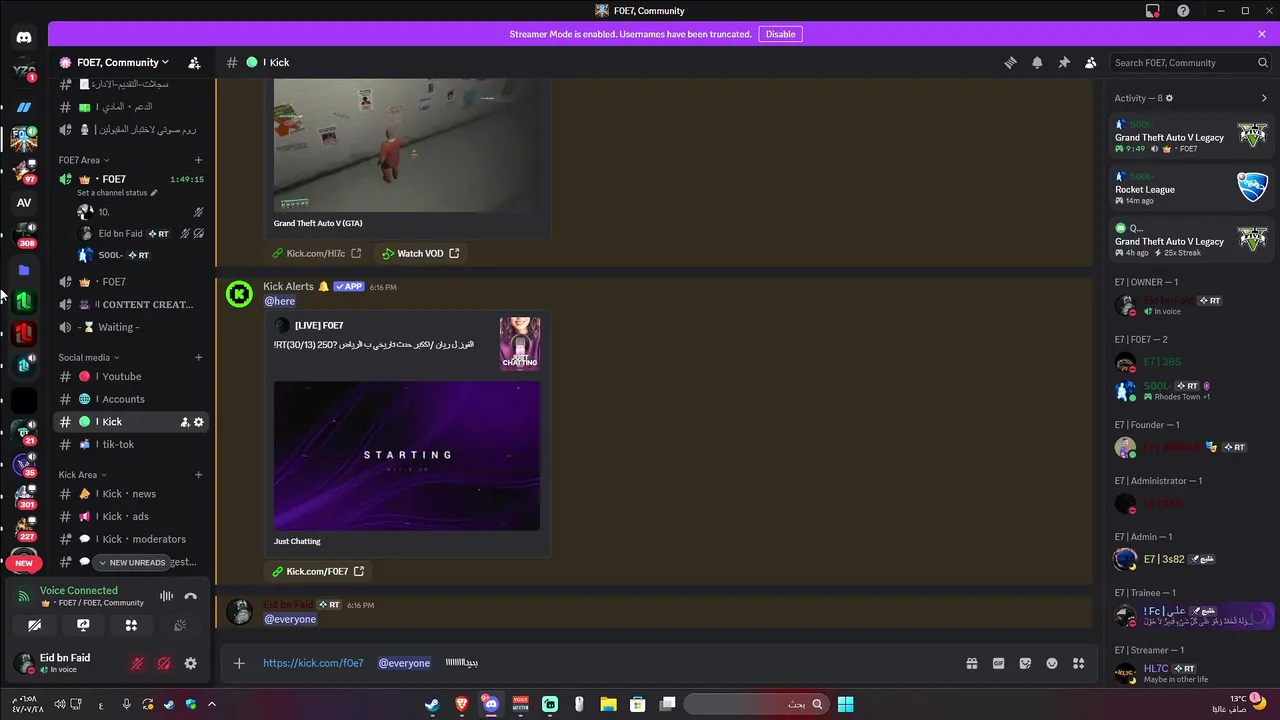Collapse the Social media category

pos(89,357)
